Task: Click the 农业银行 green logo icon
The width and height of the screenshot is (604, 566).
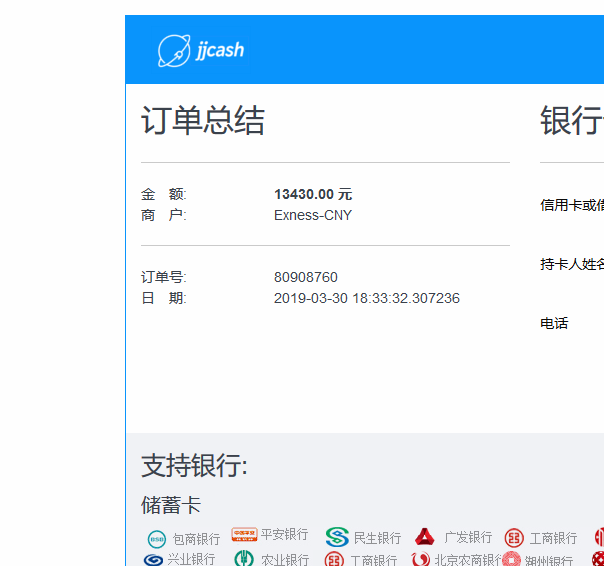Action: coord(244,558)
